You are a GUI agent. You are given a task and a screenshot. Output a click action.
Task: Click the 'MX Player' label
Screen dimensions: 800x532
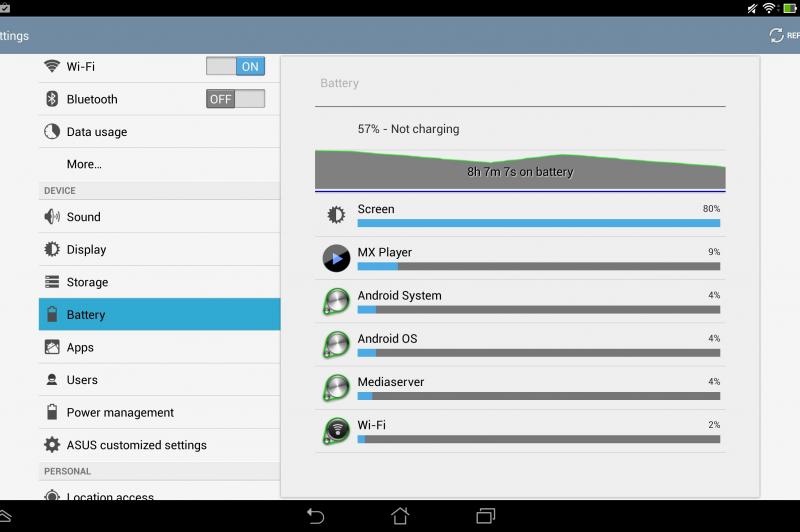385,252
